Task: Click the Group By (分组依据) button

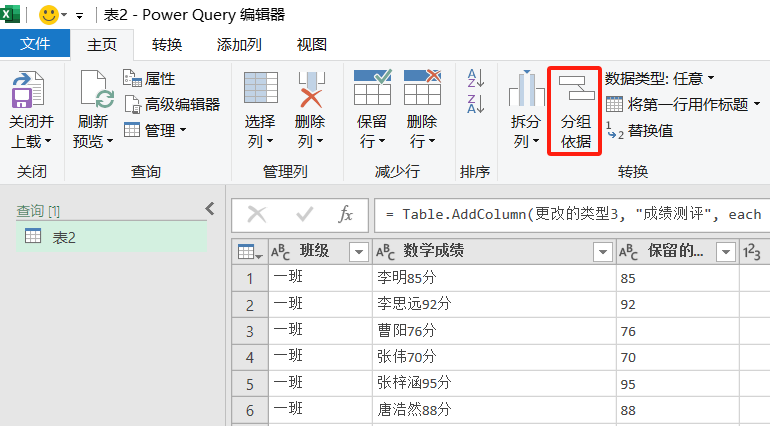Action: [575, 112]
